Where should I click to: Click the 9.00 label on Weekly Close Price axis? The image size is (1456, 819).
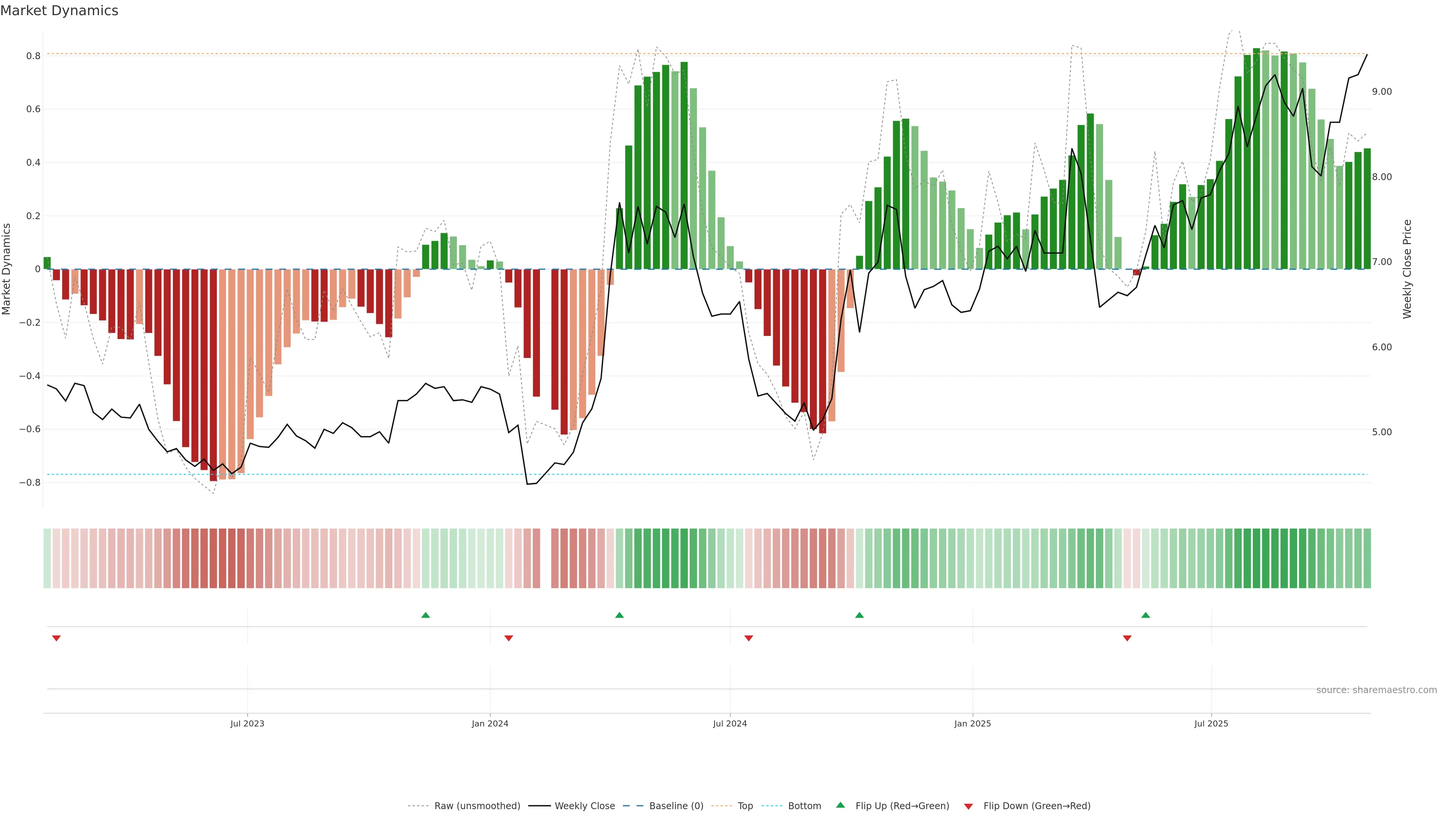1381,91
